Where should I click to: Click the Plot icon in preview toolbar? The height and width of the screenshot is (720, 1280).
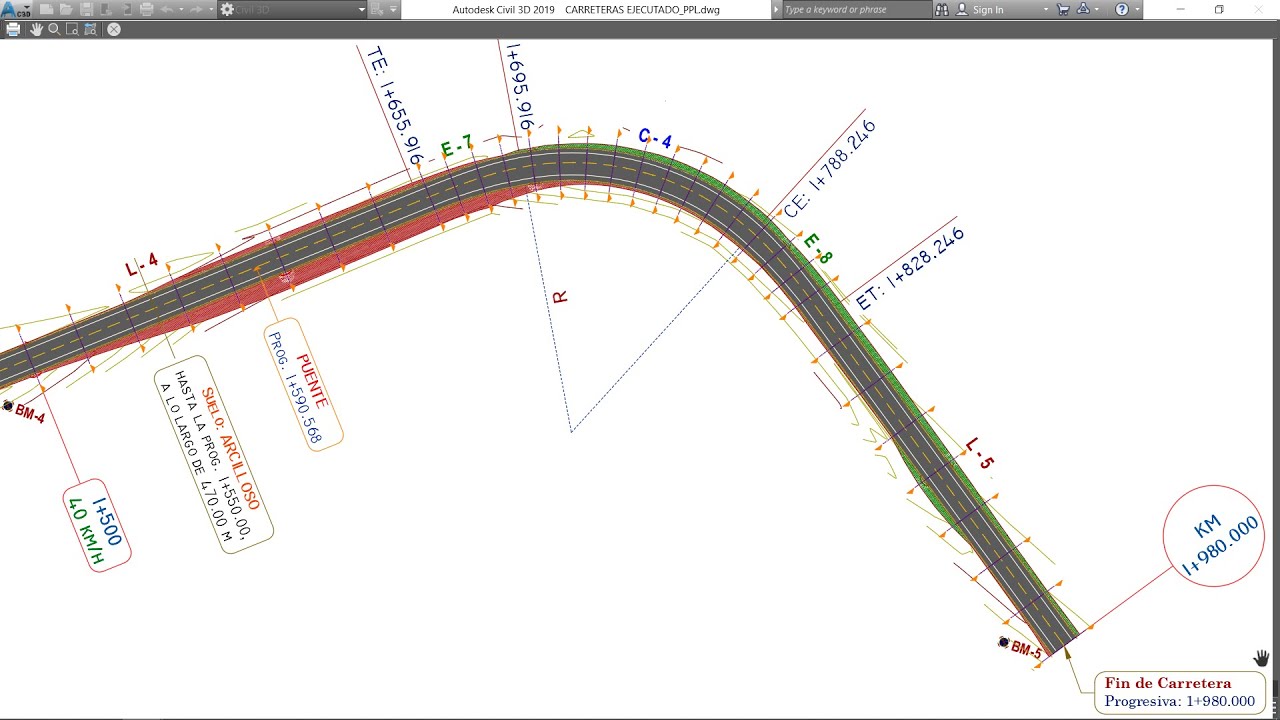(13, 29)
